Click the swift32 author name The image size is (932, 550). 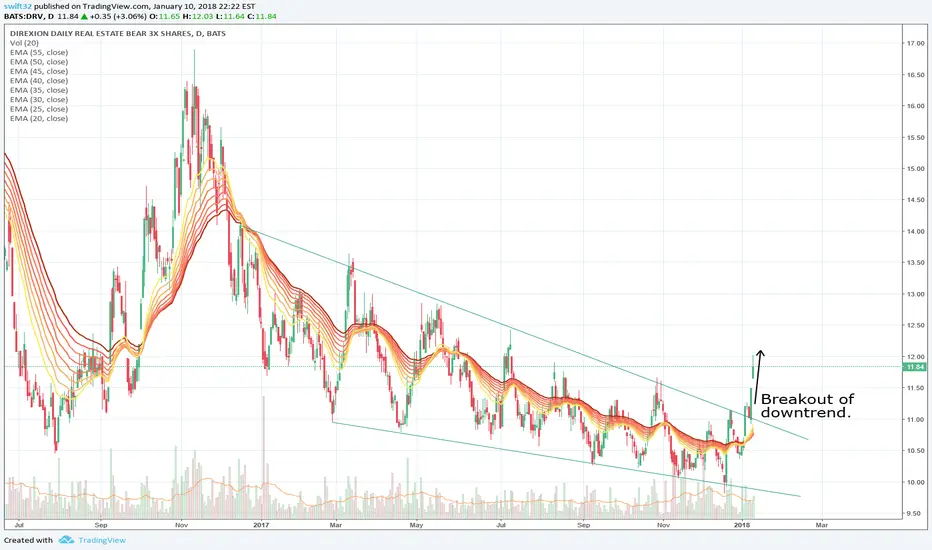17,6
